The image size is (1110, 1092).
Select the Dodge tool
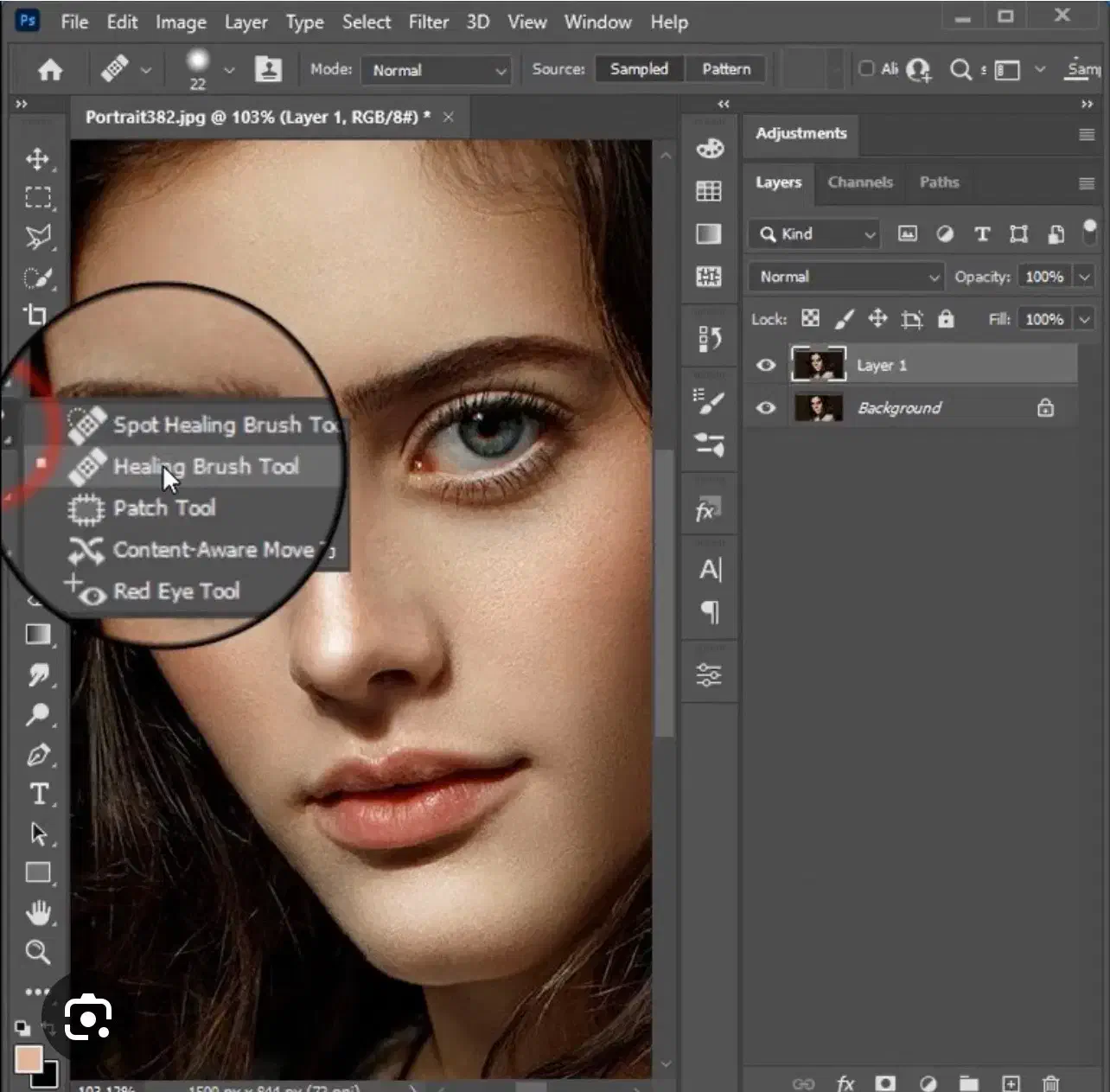38,715
